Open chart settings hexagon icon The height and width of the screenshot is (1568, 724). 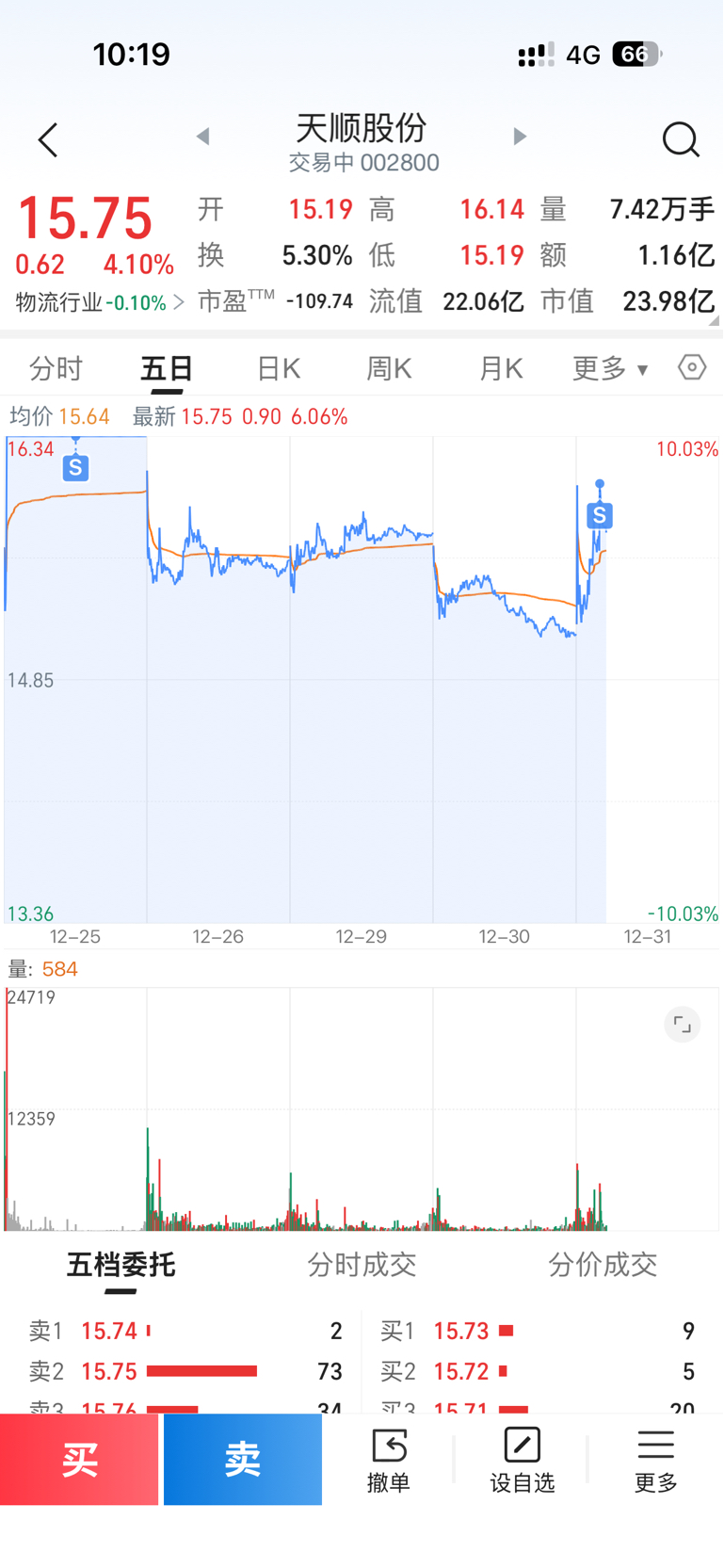tap(692, 367)
